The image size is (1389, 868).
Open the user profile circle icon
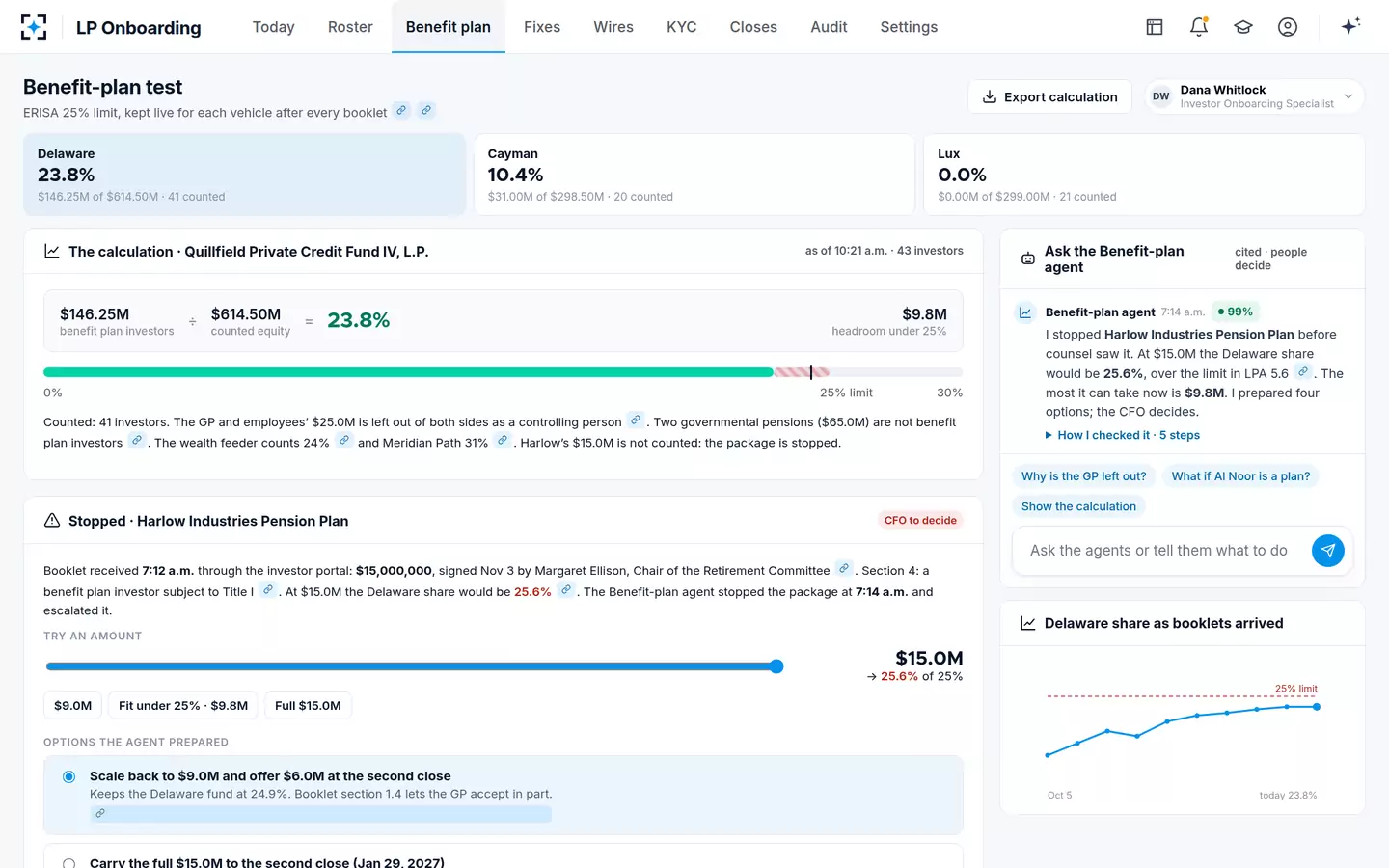coord(1288,27)
